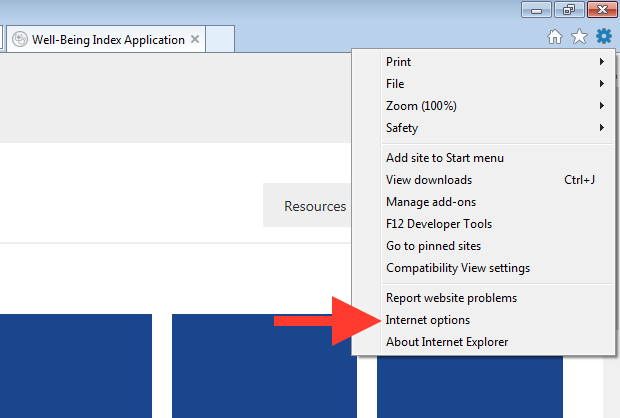The height and width of the screenshot is (418, 620).
Task: Restore down the browser window
Action: [x=569, y=9]
